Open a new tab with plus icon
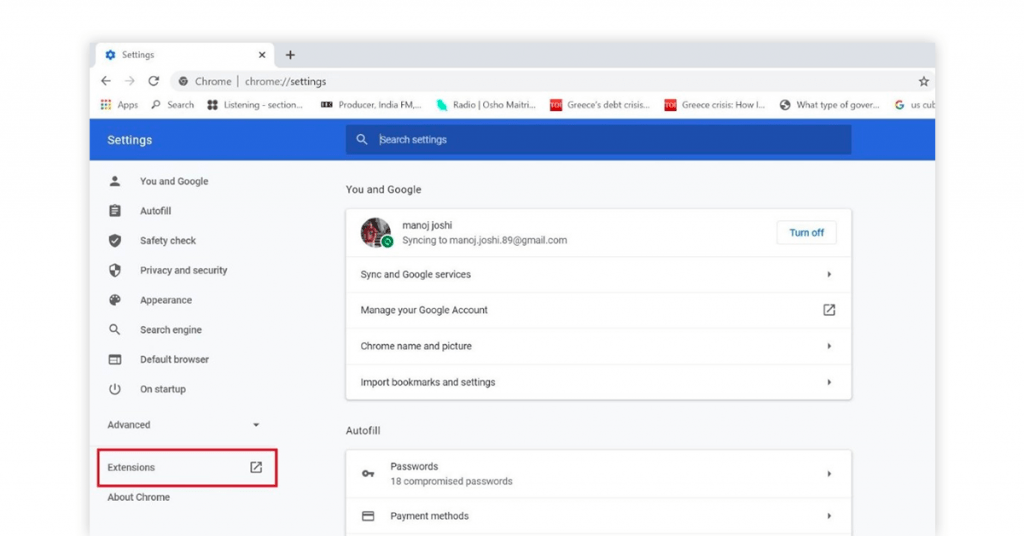The width and height of the screenshot is (1024, 536). (290, 55)
